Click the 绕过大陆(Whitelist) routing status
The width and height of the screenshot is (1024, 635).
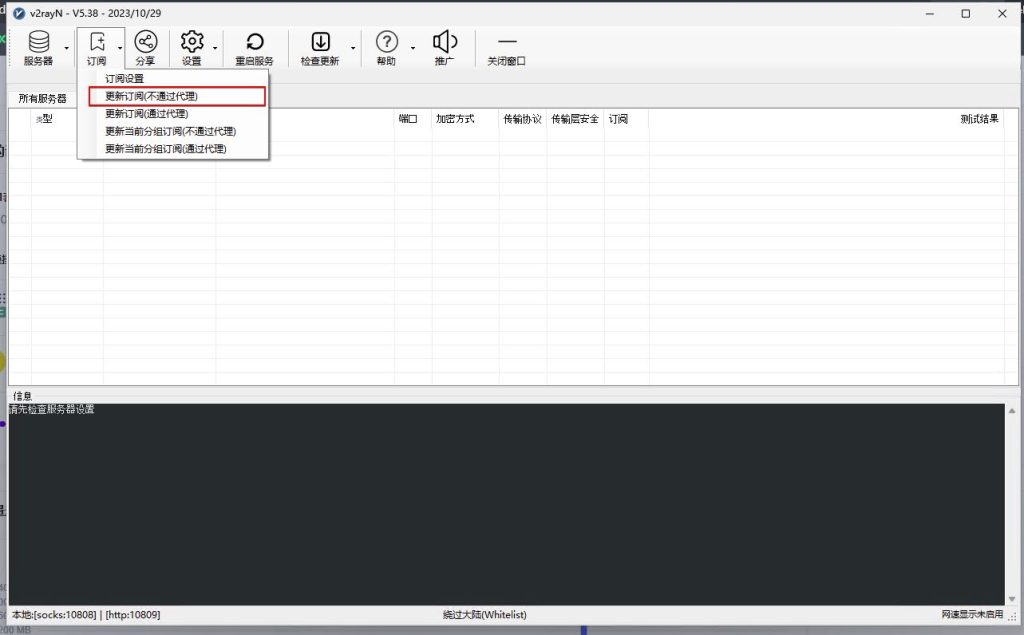tap(485, 615)
